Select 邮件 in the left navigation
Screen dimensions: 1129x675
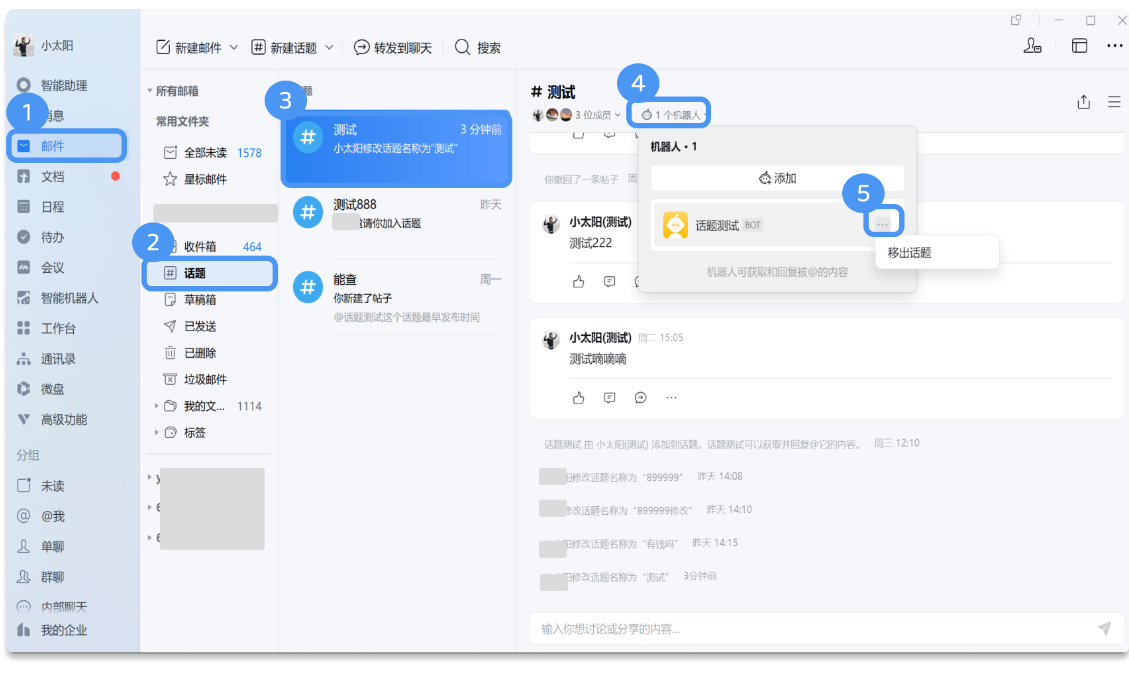coord(66,146)
